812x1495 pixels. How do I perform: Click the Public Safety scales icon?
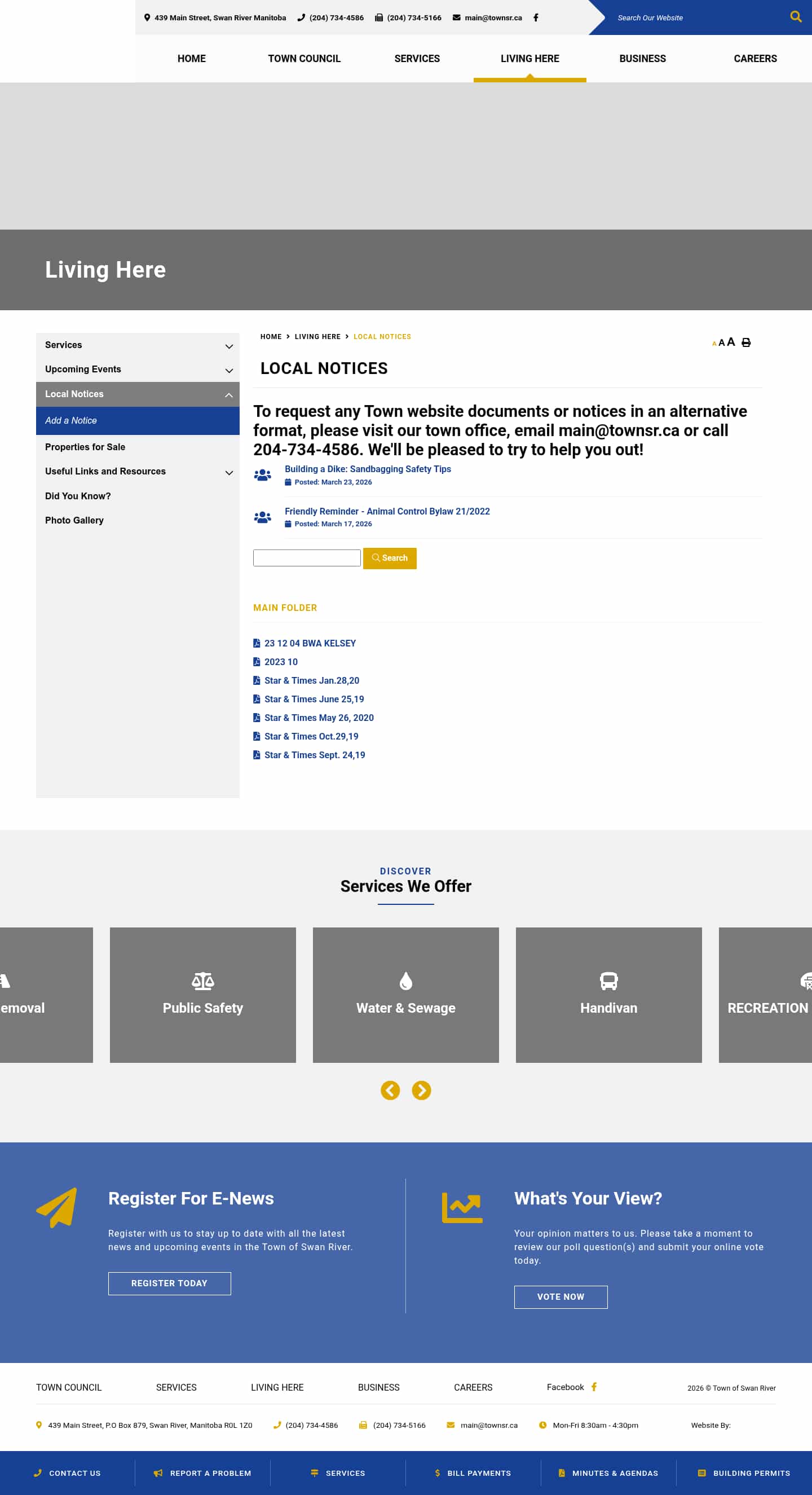tap(203, 981)
